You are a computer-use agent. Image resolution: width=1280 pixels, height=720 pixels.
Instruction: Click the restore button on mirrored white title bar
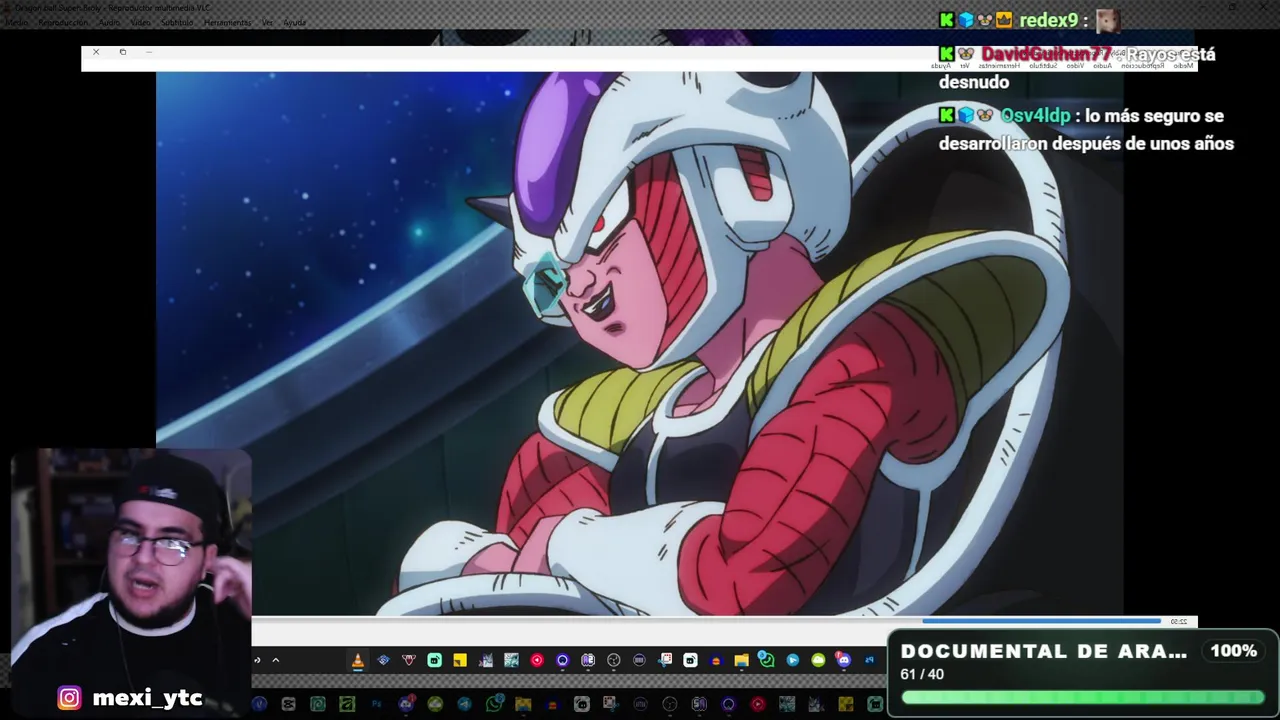123,52
